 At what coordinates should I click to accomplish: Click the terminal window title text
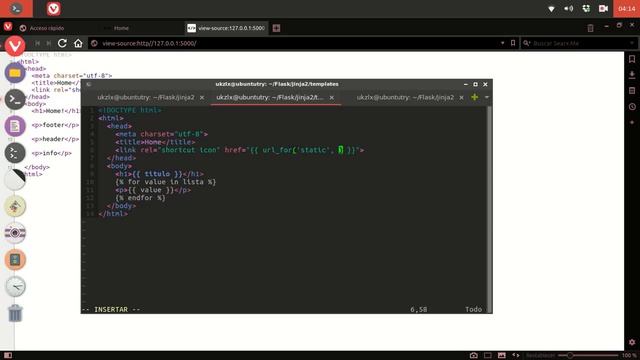click(277, 84)
